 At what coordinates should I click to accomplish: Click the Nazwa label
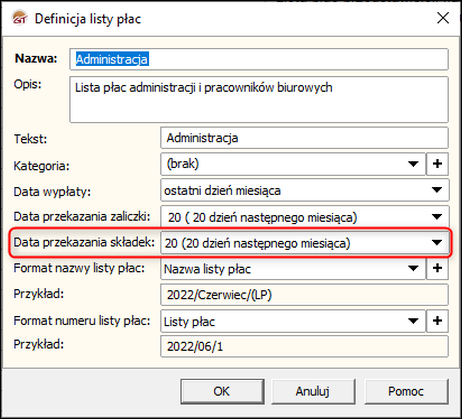pyautogui.click(x=36, y=58)
